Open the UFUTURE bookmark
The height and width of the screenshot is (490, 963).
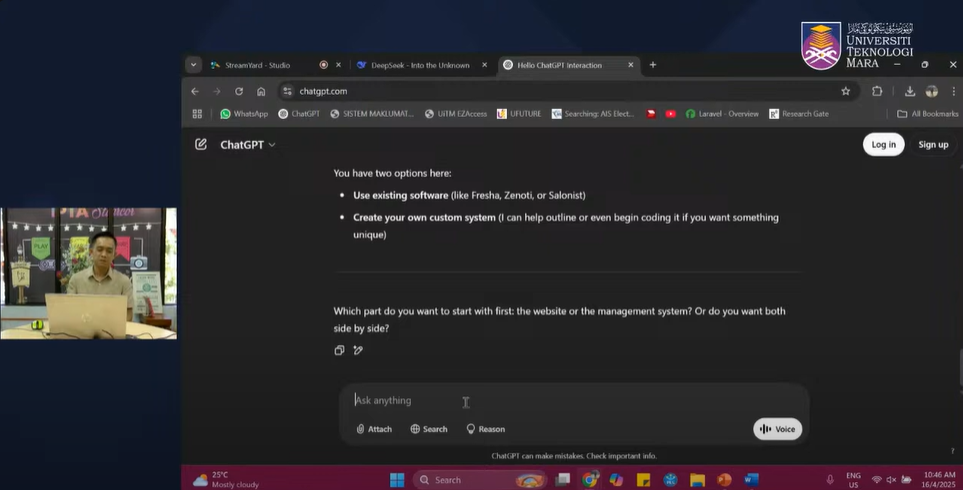click(x=519, y=114)
